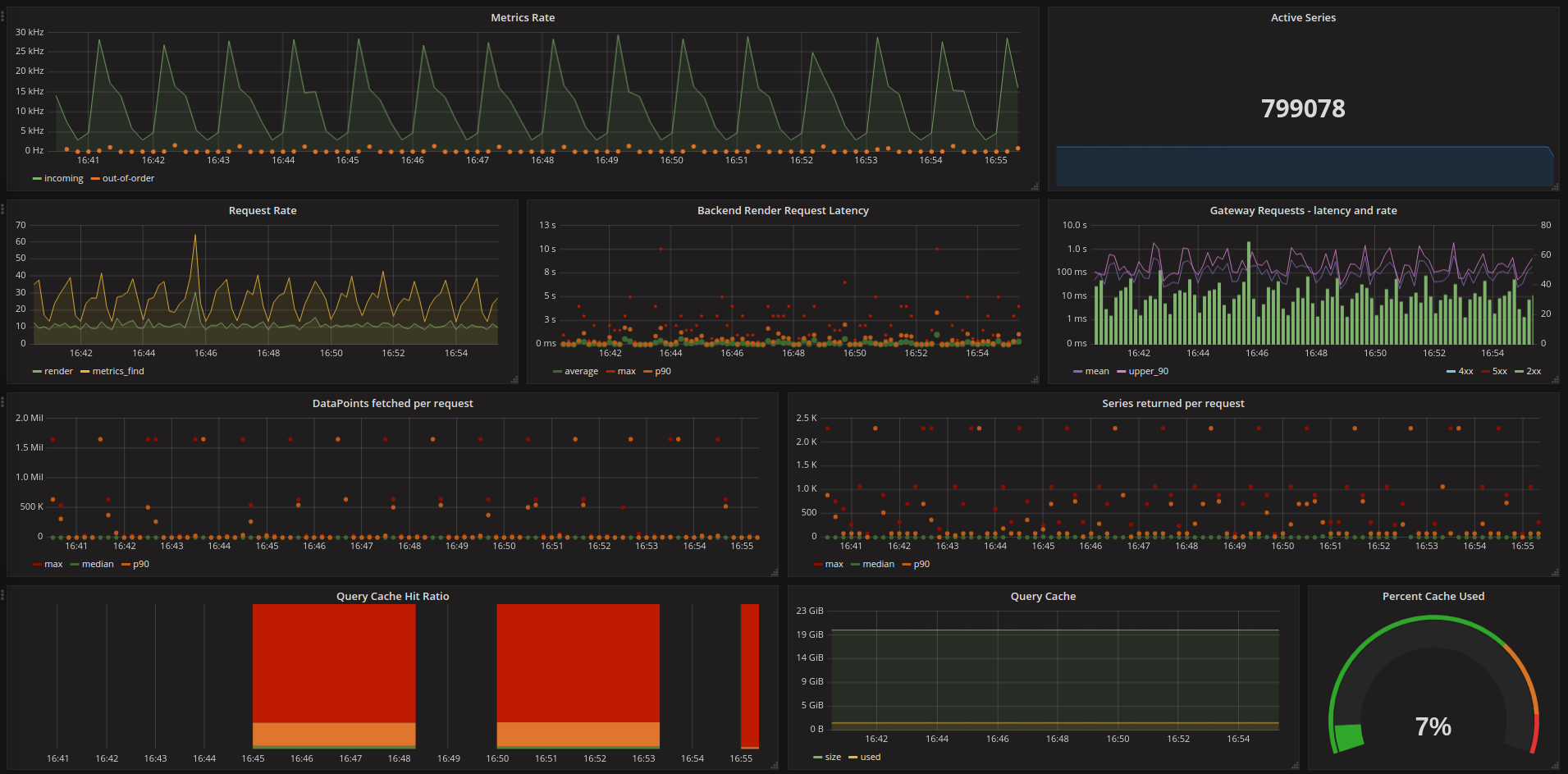1568x774 pixels.
Task: Click the 2.5 K axis label in Series returned
Action: pos(807,418)
